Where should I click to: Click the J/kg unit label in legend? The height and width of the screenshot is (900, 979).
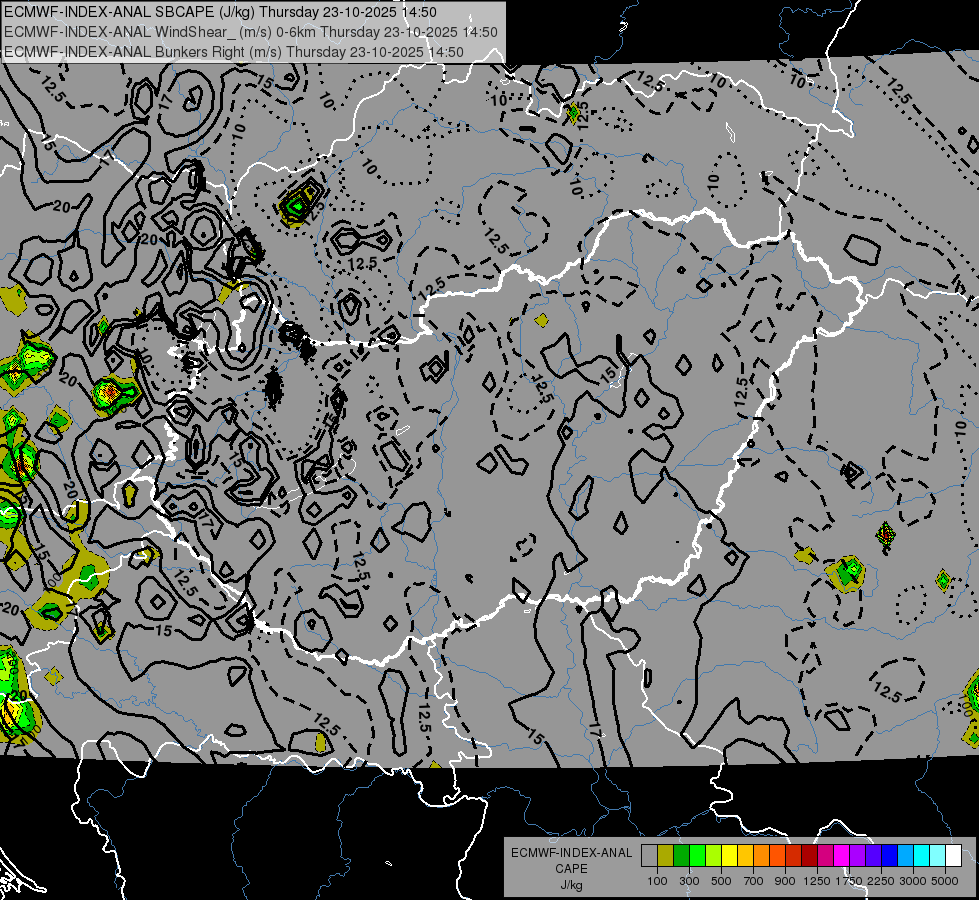click(571, 886)
